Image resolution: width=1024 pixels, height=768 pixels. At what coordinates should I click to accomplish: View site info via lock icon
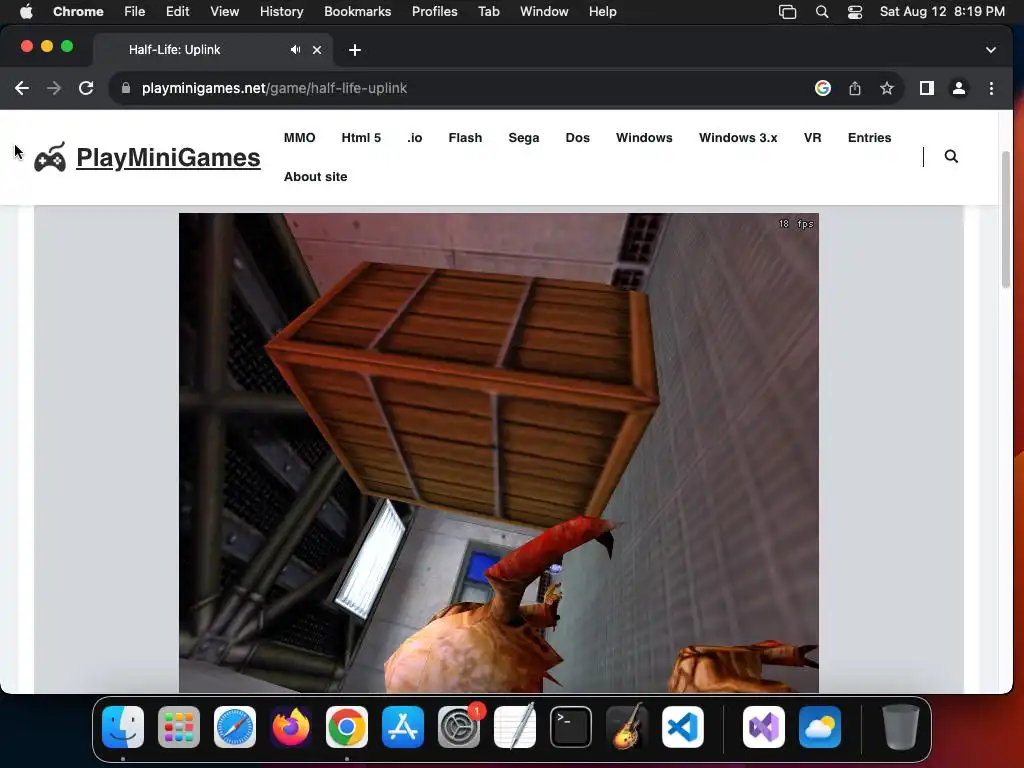(x=126, y=88)
